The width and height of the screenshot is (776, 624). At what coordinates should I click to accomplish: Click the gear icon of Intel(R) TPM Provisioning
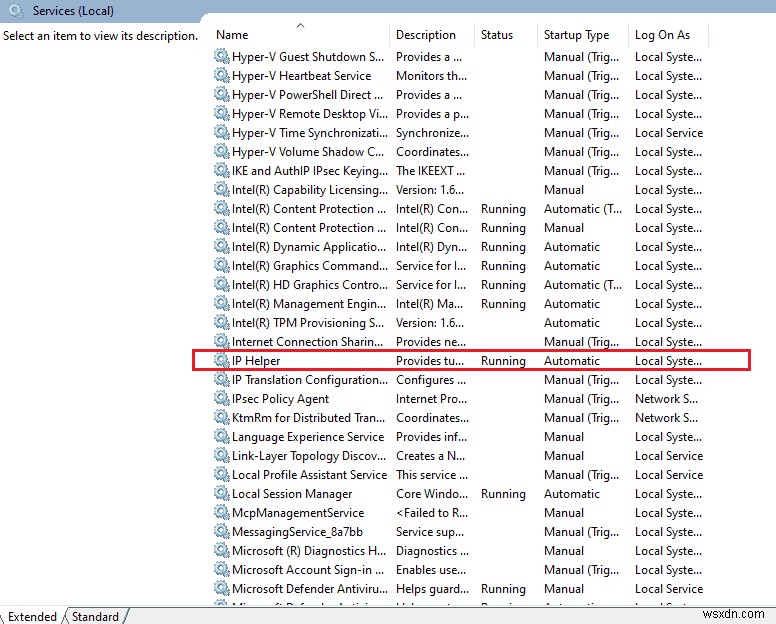pos(222,322)
